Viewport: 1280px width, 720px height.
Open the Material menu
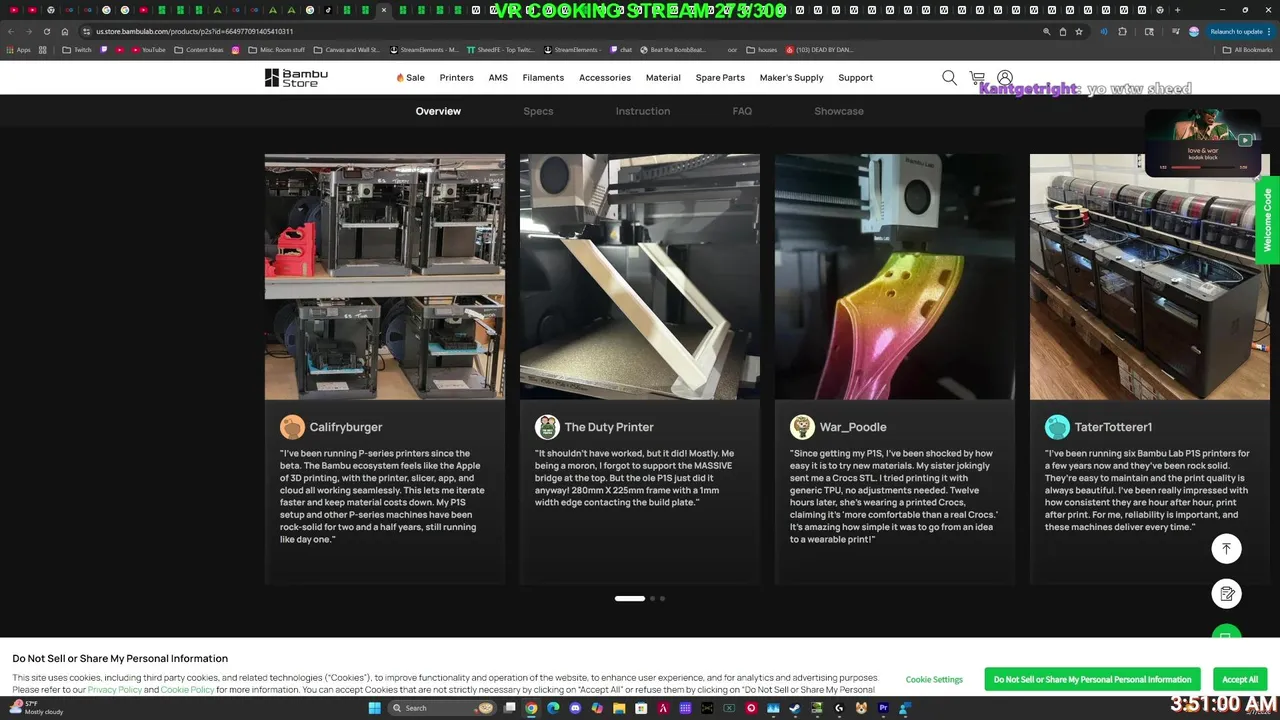(663, 78)
